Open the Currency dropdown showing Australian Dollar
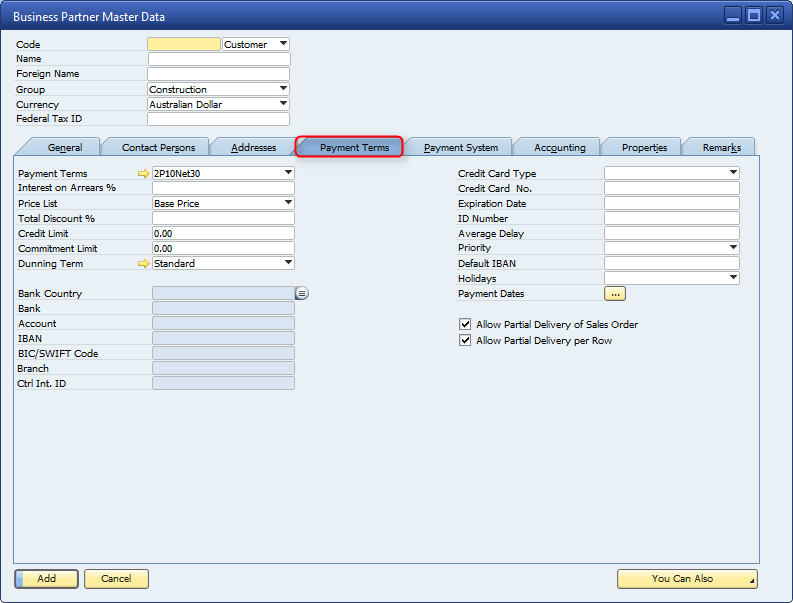Image resolution: width=793 pixels, height=603 pixels. coord(218,105)
